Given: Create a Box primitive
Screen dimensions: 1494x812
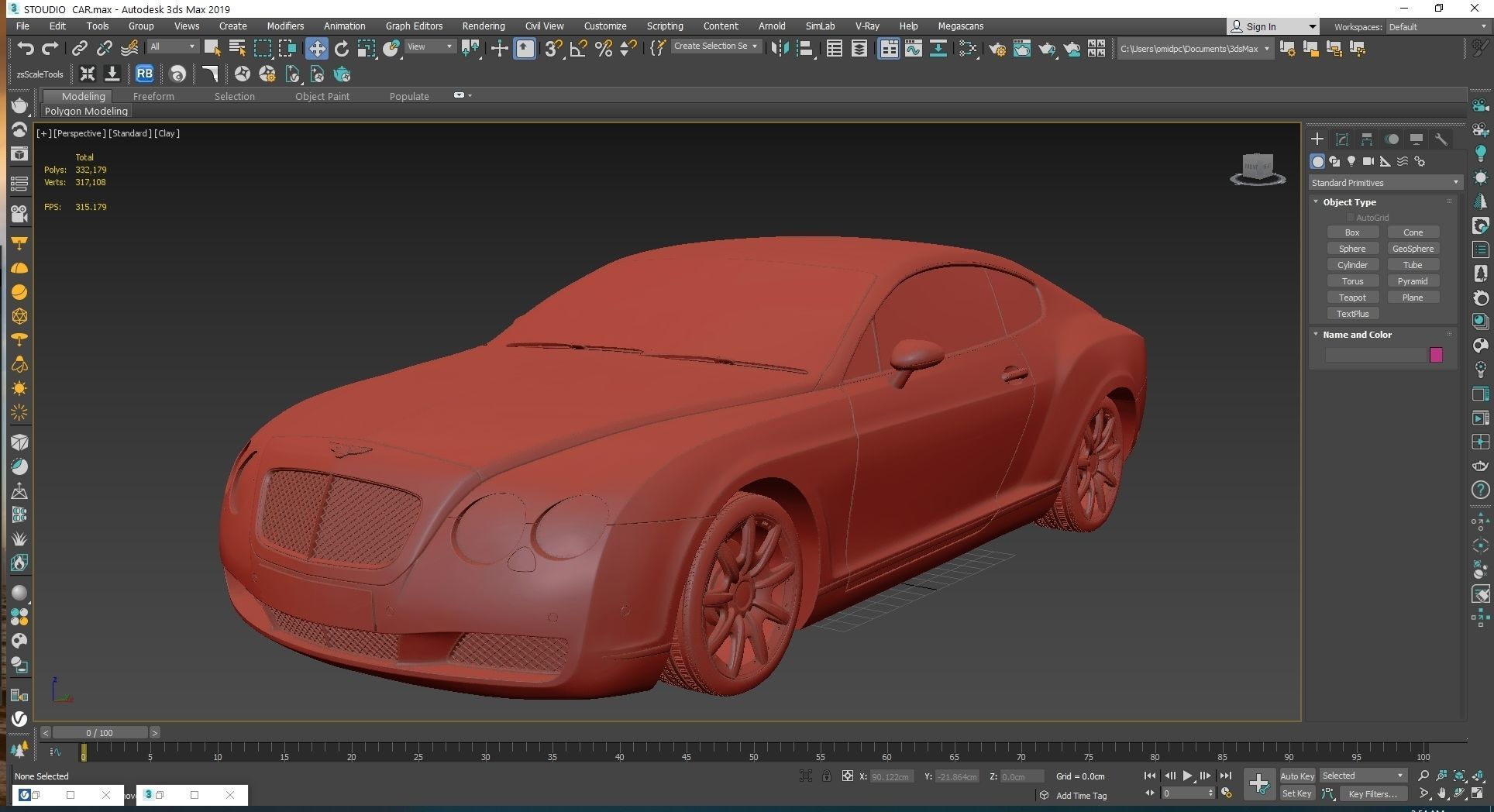Looking at the screenshot, I should [1352, 232].
